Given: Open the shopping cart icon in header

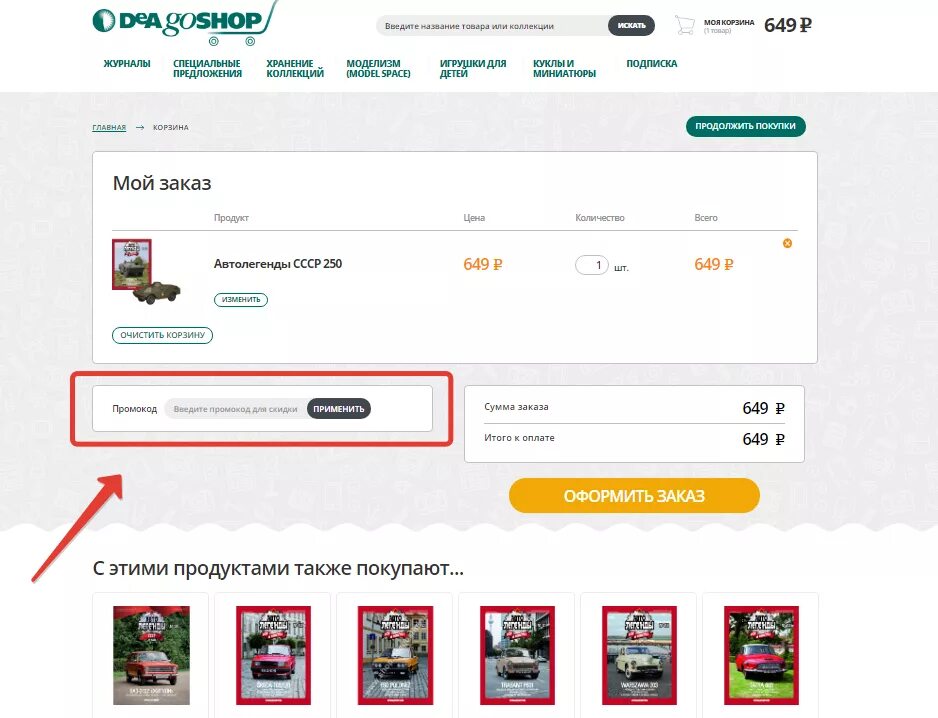Looking at the screenshot, I should 684,25.
